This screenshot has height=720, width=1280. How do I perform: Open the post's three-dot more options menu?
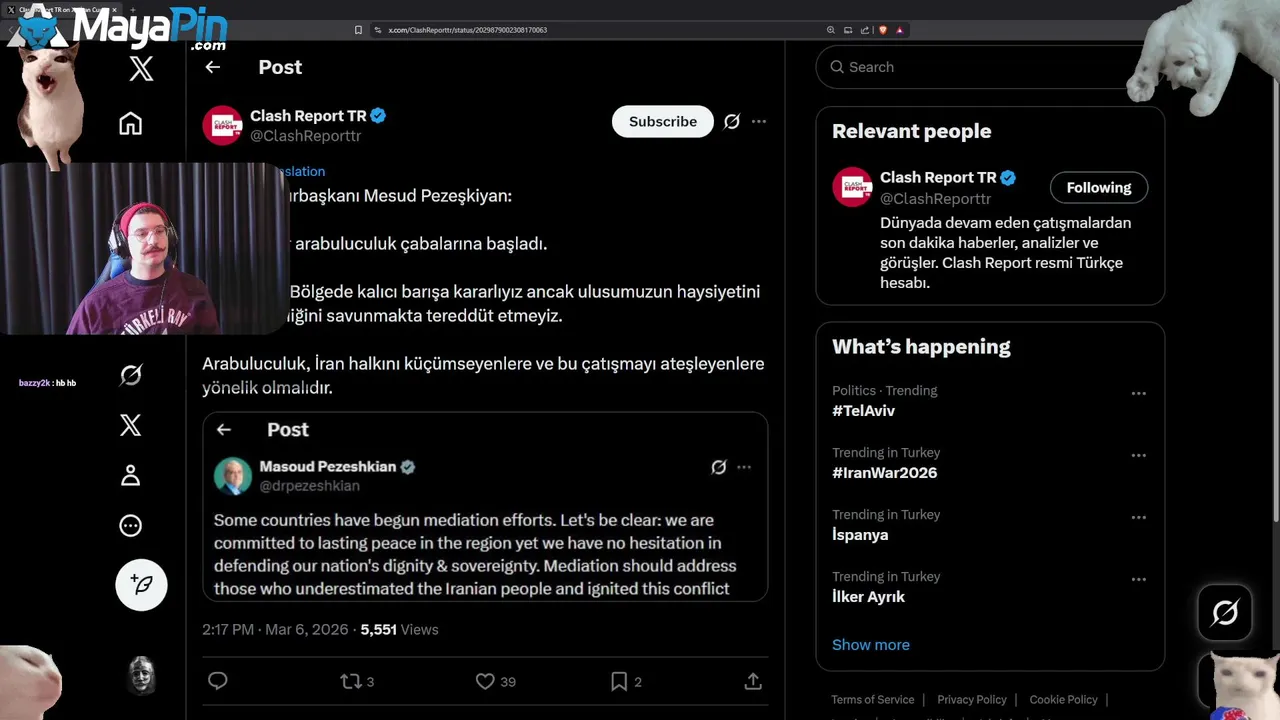point(759,122)
